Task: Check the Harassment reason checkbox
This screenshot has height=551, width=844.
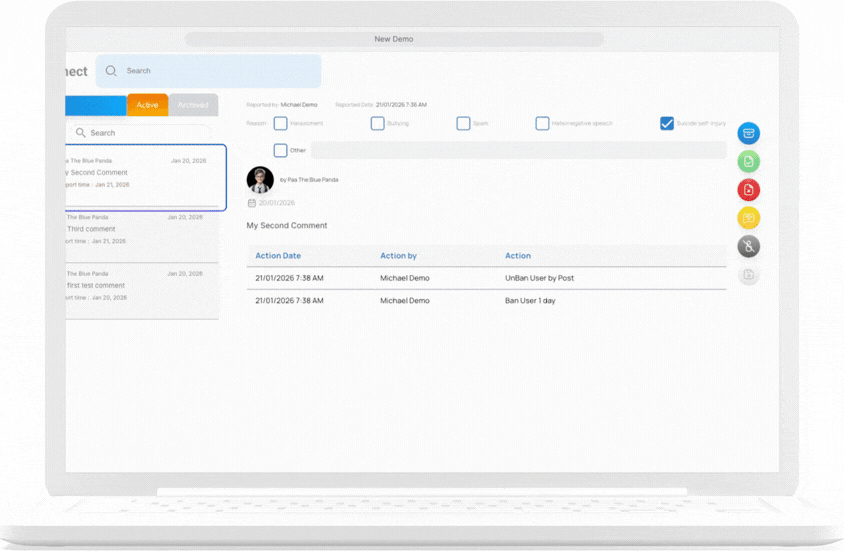Action: pos(280,123)
